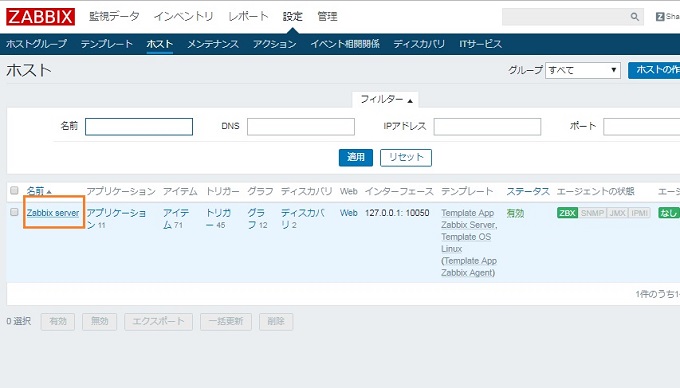Open the Web link in host row
The height and width of the screenshot is (388, 680).
point(349,213)
